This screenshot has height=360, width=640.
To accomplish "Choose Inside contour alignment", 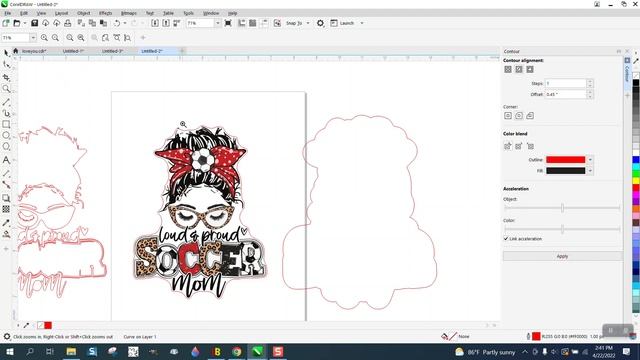I will pos(519,69).
